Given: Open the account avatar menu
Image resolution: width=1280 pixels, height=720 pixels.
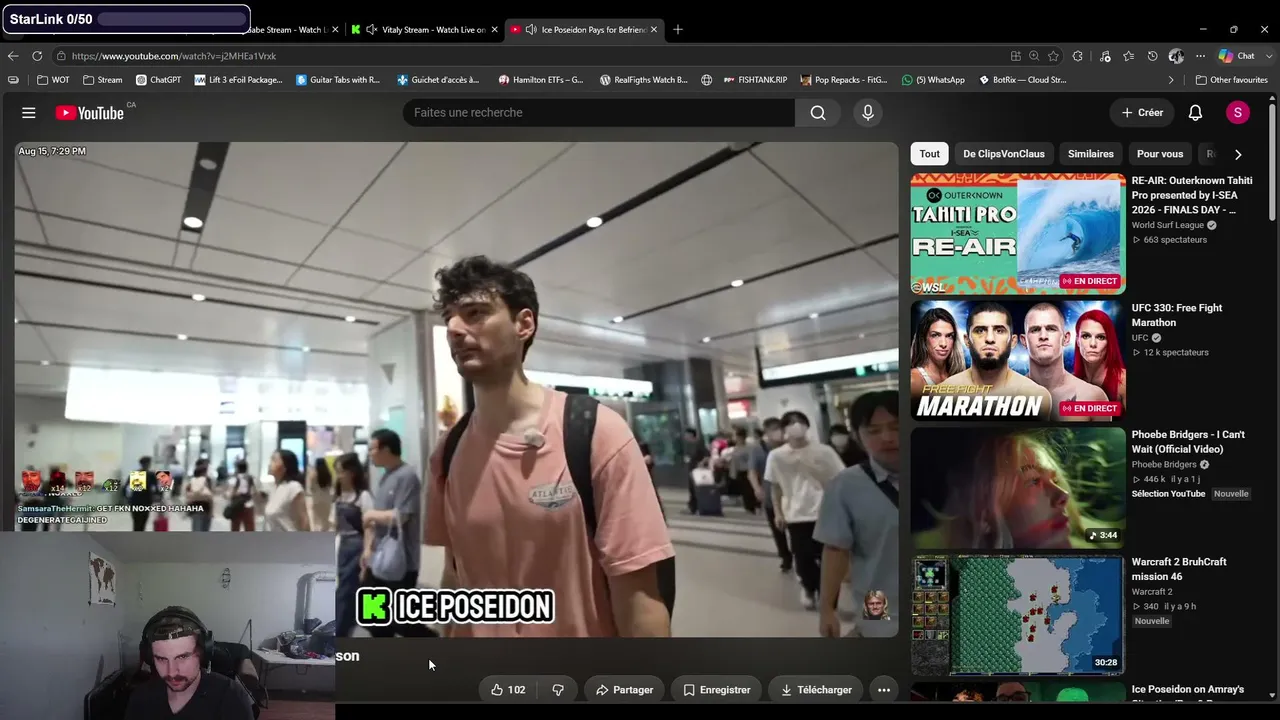Looking at the screenshot, I should point(1238,113).
